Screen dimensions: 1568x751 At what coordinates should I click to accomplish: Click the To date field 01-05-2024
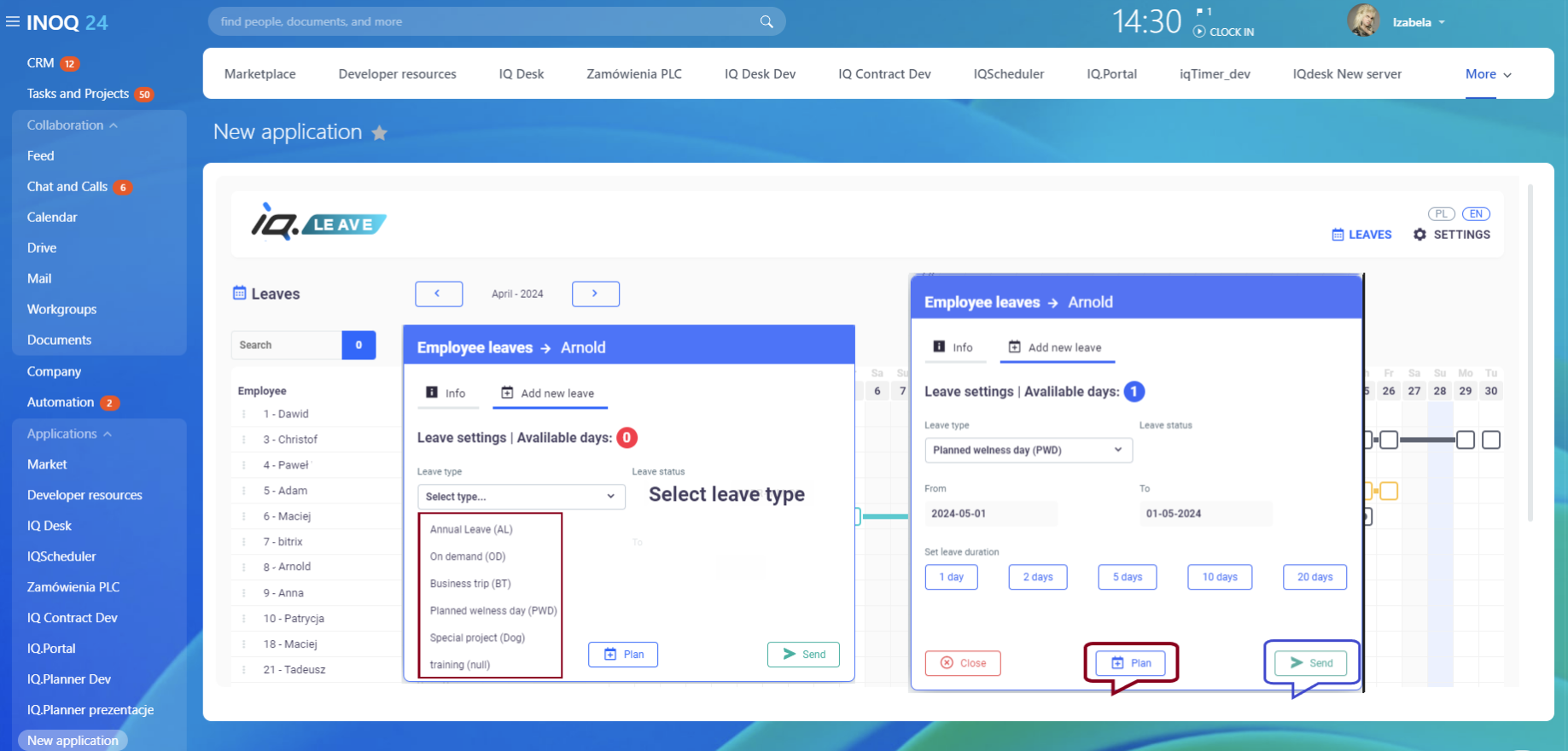pos(1206,514)
